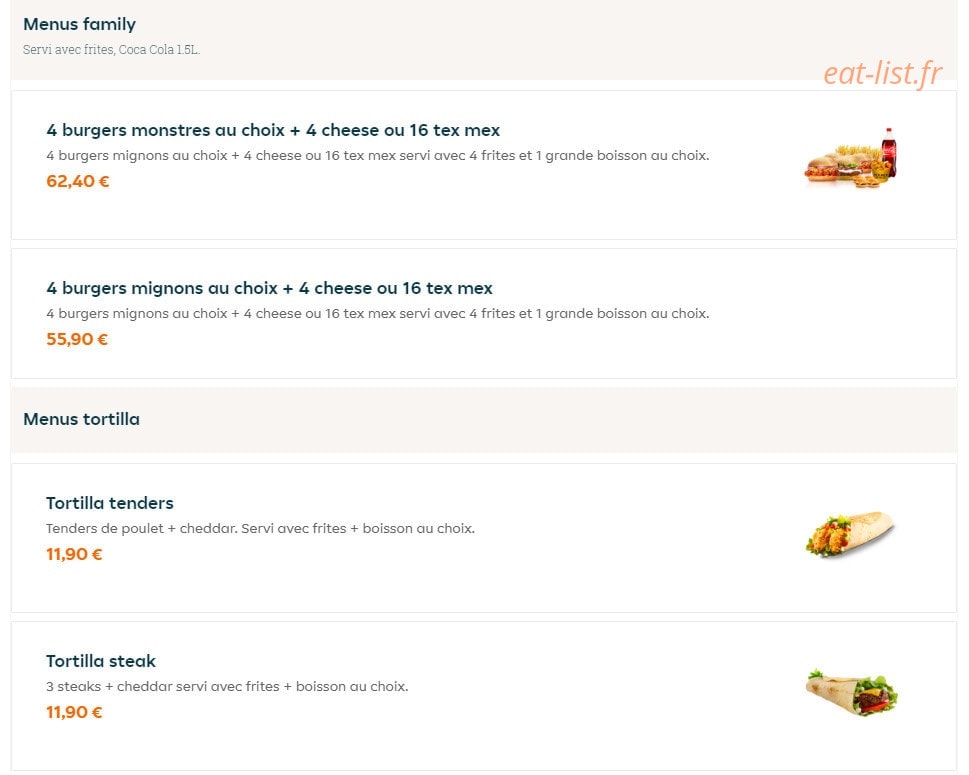This screenshot has width=969, height=775.
Task: Click the 3 steaks + cheddar description
Action: click(x=227, y=687)
